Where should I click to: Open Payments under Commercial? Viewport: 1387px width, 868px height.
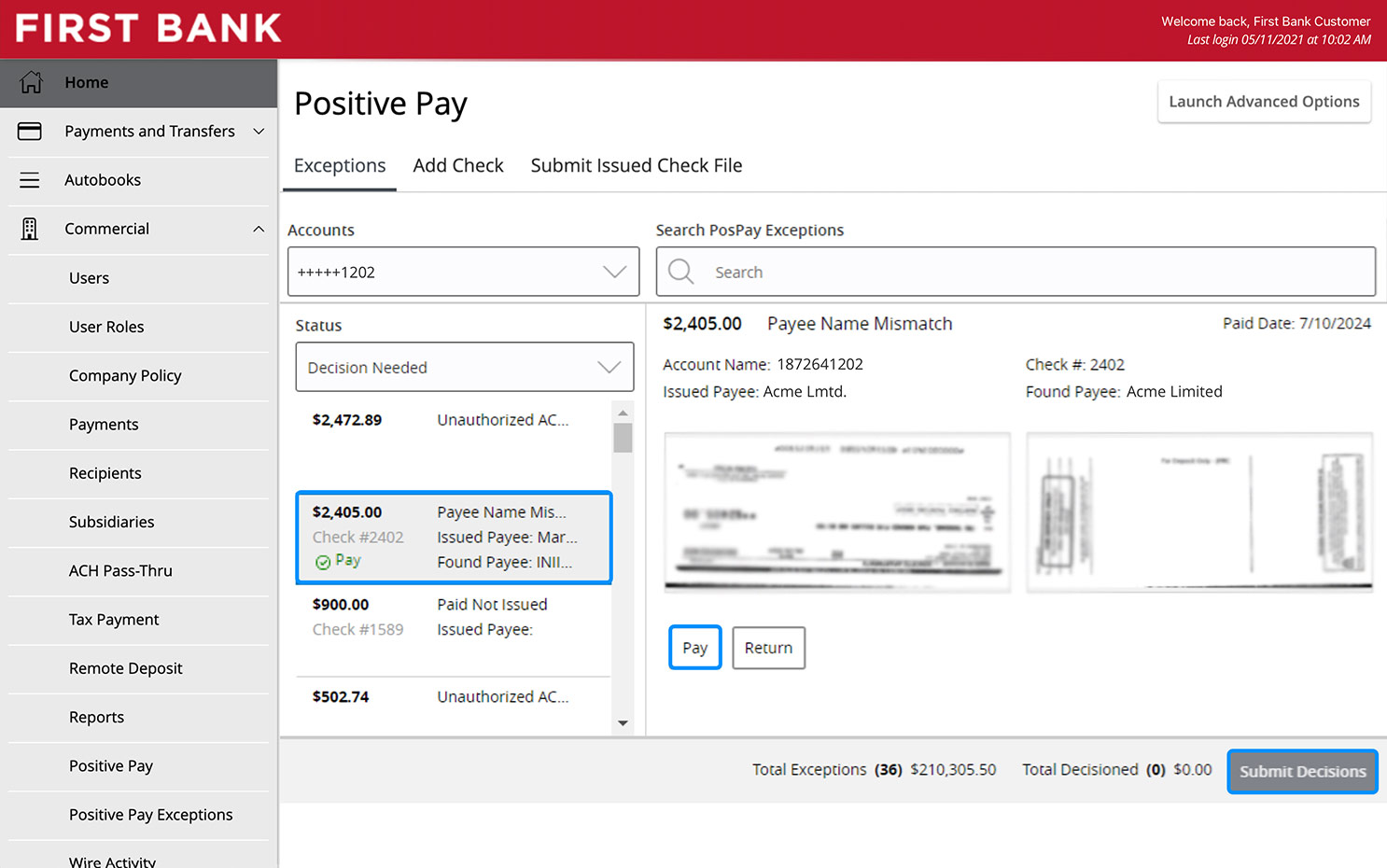pyautogui.click(x=139, y=425)
